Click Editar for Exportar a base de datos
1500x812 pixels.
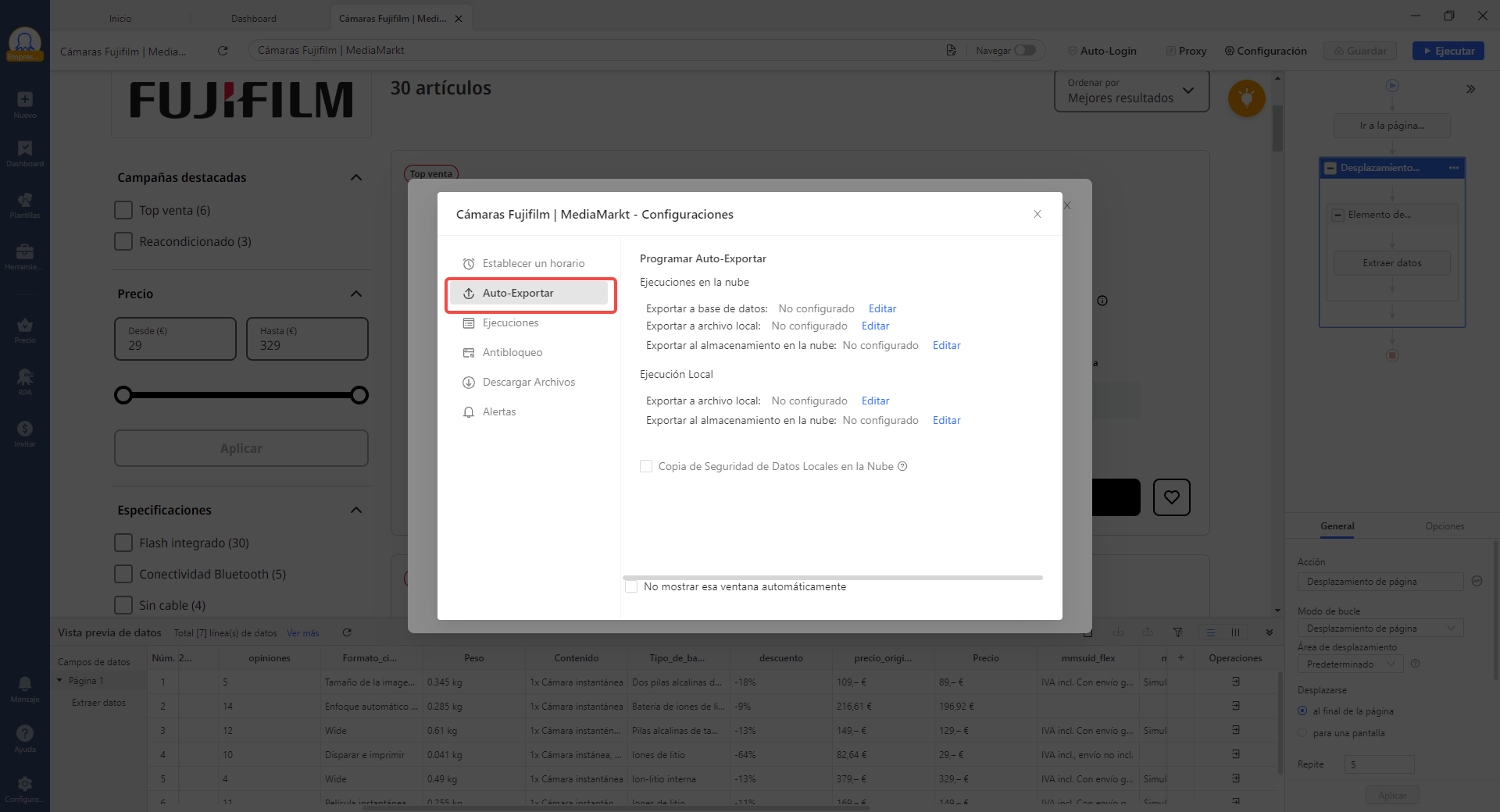click(x=882, y=308)
